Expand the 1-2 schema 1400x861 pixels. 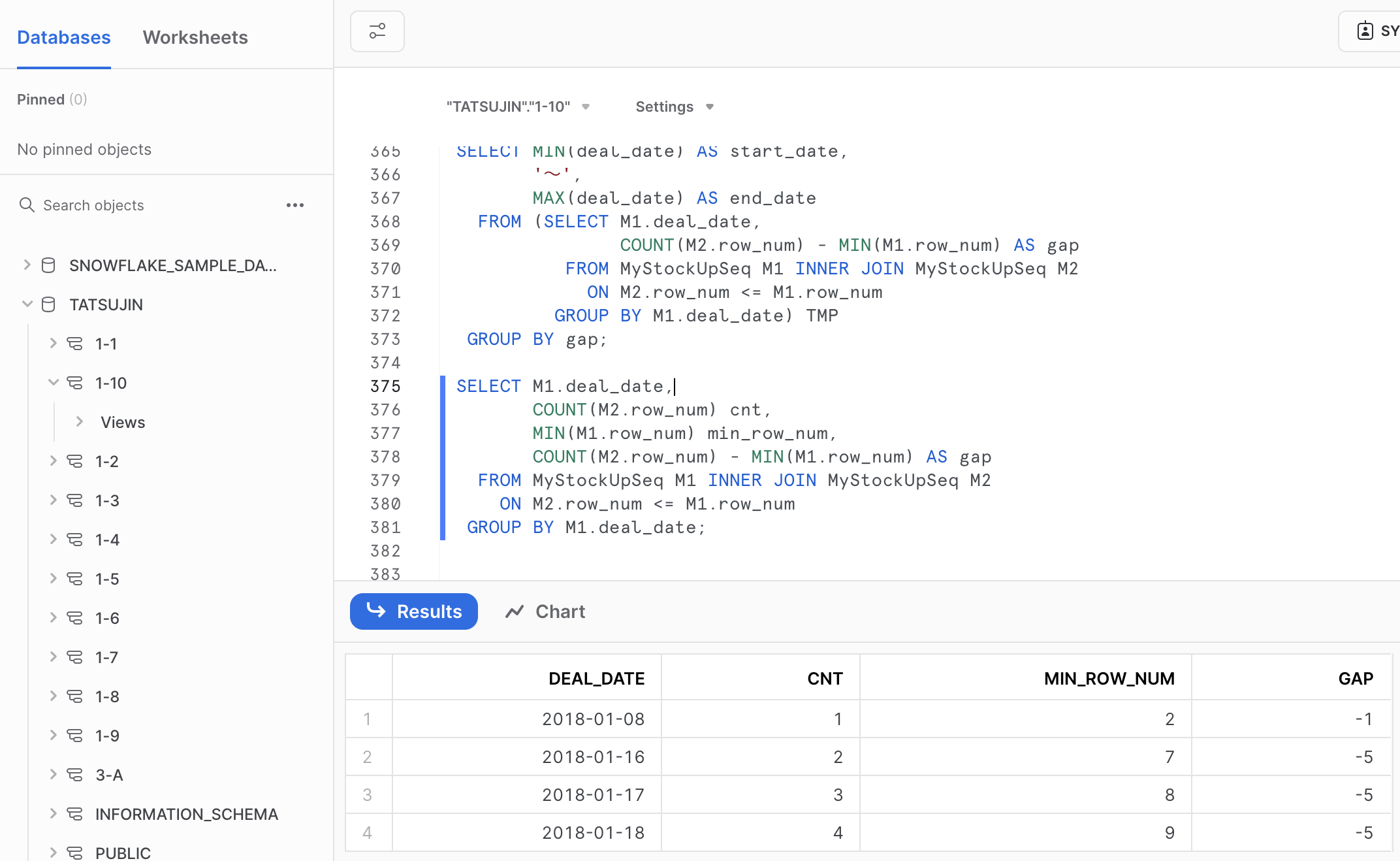point(53,461)
